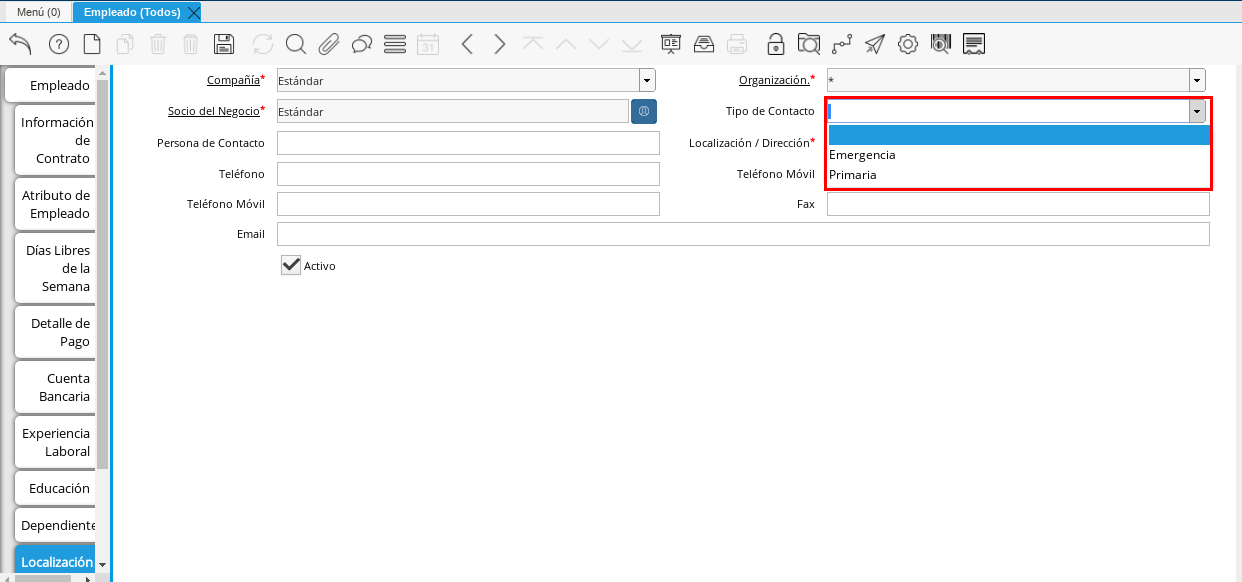Open the help question mark icon

(x=59, y=44)
